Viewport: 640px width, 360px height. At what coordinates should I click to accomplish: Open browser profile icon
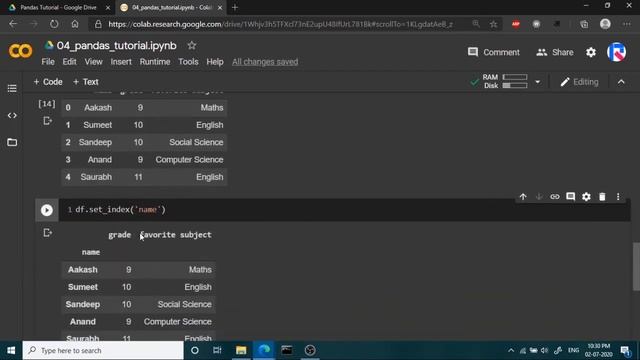[x=605, y=24]
